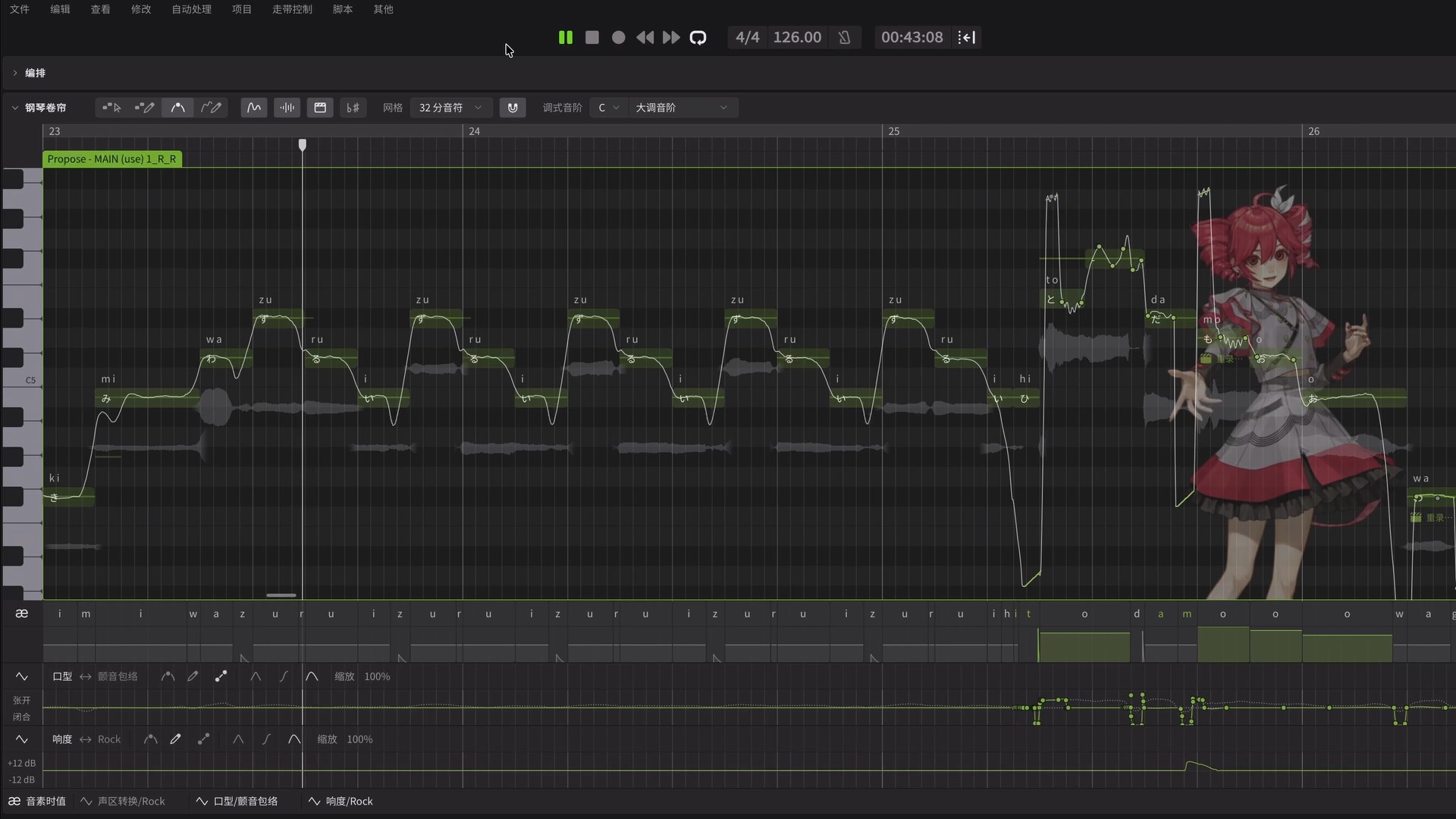
Task: Choose pencil tool in 口型 lane
Action: (x=193, y=676)
